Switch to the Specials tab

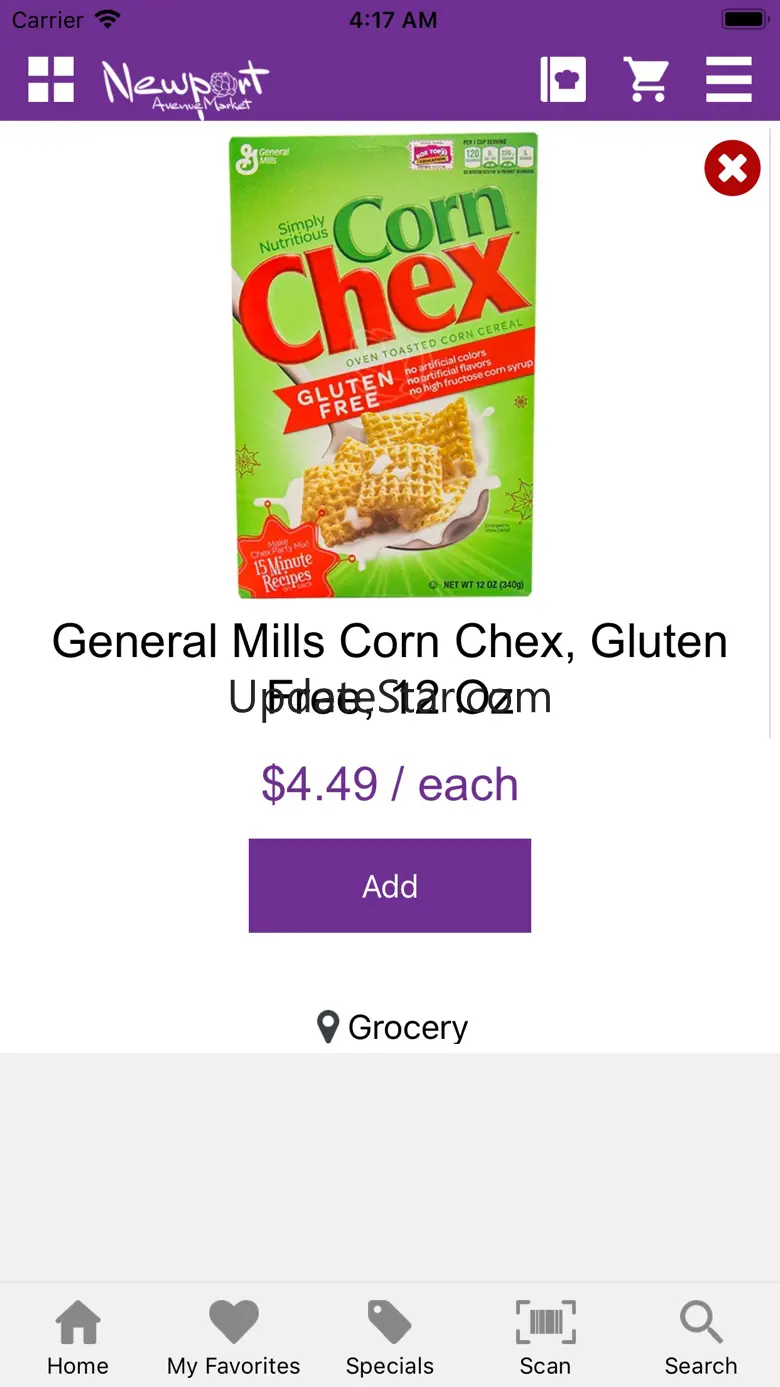tap(390, 1339)
